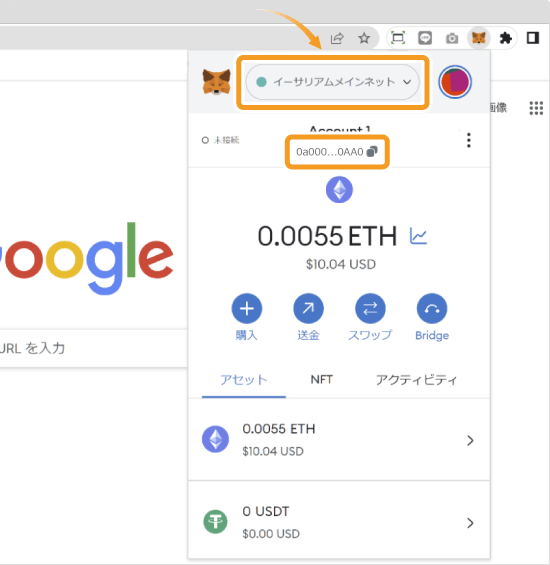Open Google apps grid icon
This screenshot has height=565, width=550.
(536, 108)
